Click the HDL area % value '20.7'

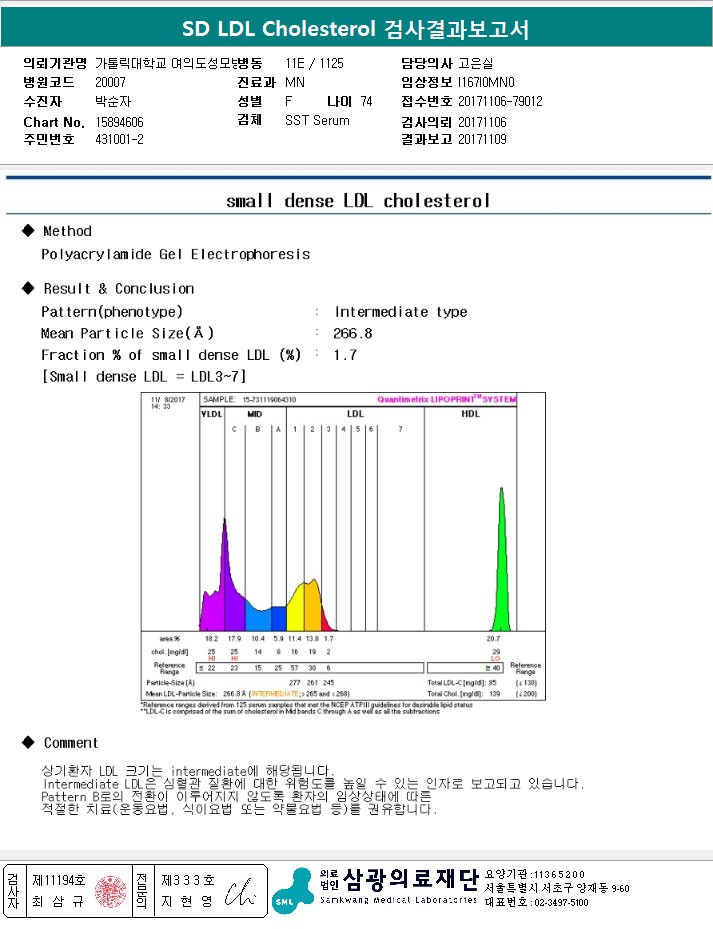[x=493, y=639]
